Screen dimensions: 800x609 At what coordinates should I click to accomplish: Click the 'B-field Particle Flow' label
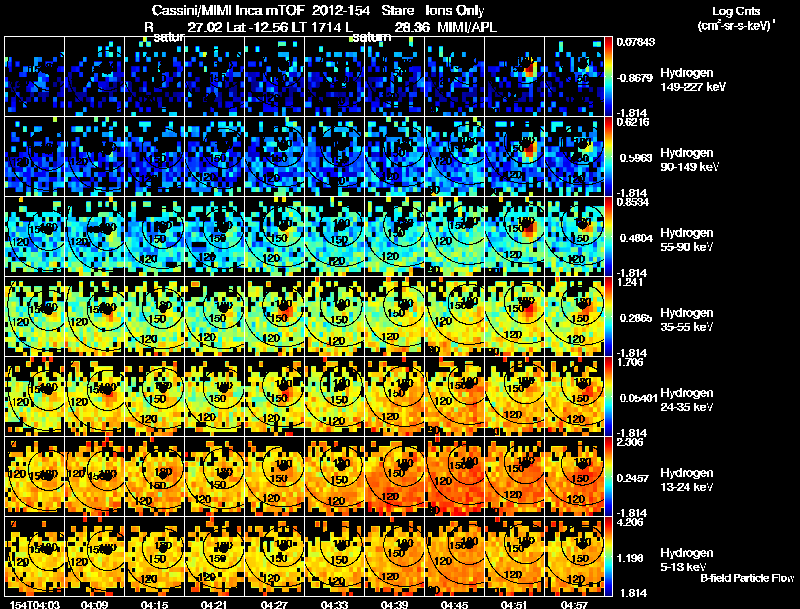pos(747,578)
